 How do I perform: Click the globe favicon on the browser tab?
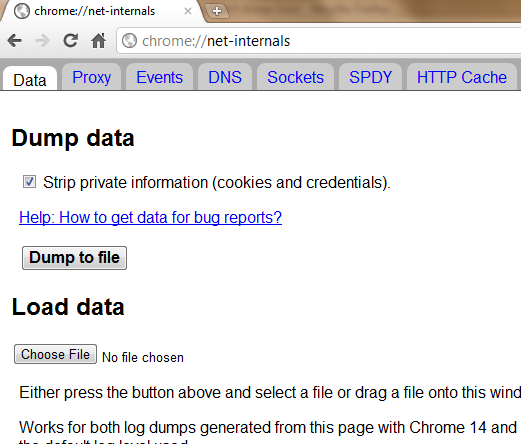tap(22, 11)
